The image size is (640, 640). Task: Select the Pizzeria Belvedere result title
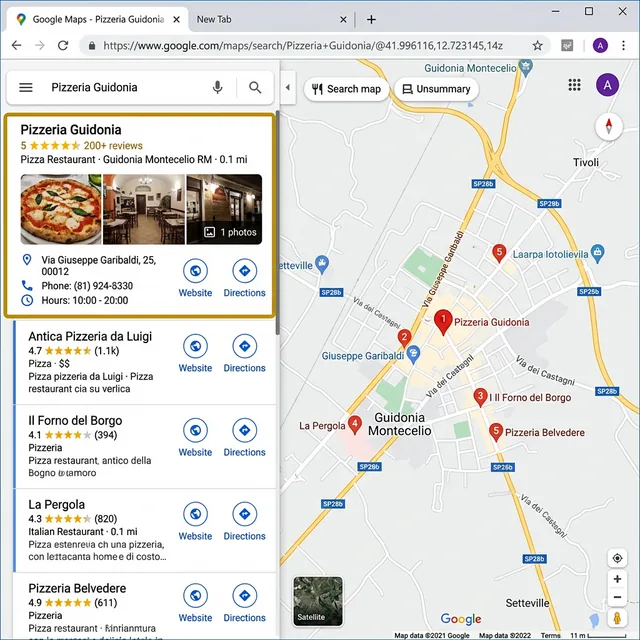coord(77,589)
